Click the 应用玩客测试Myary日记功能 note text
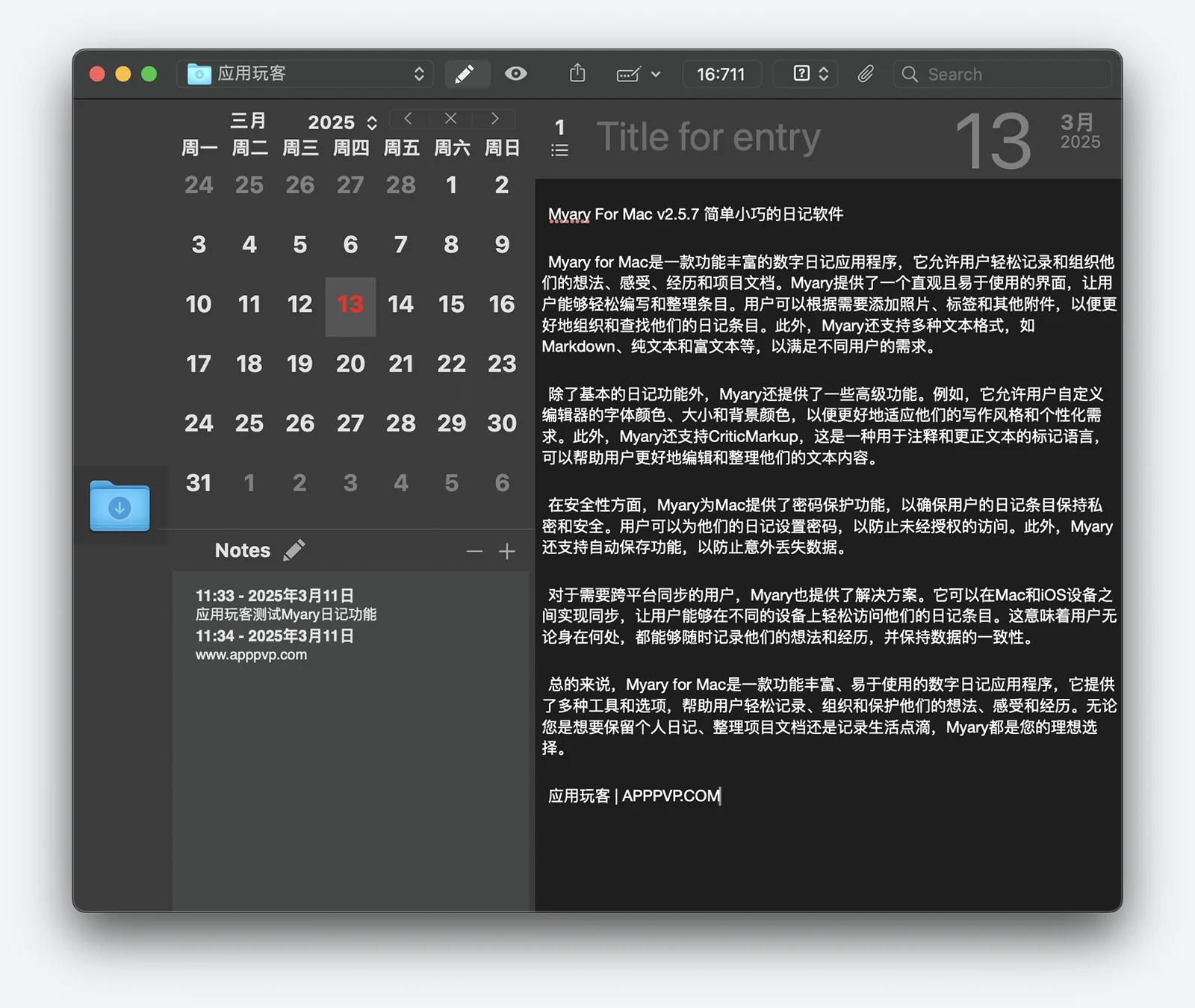Image resolution: width=1195 pixels, height=1008 pixels. (x=286, y=615)
